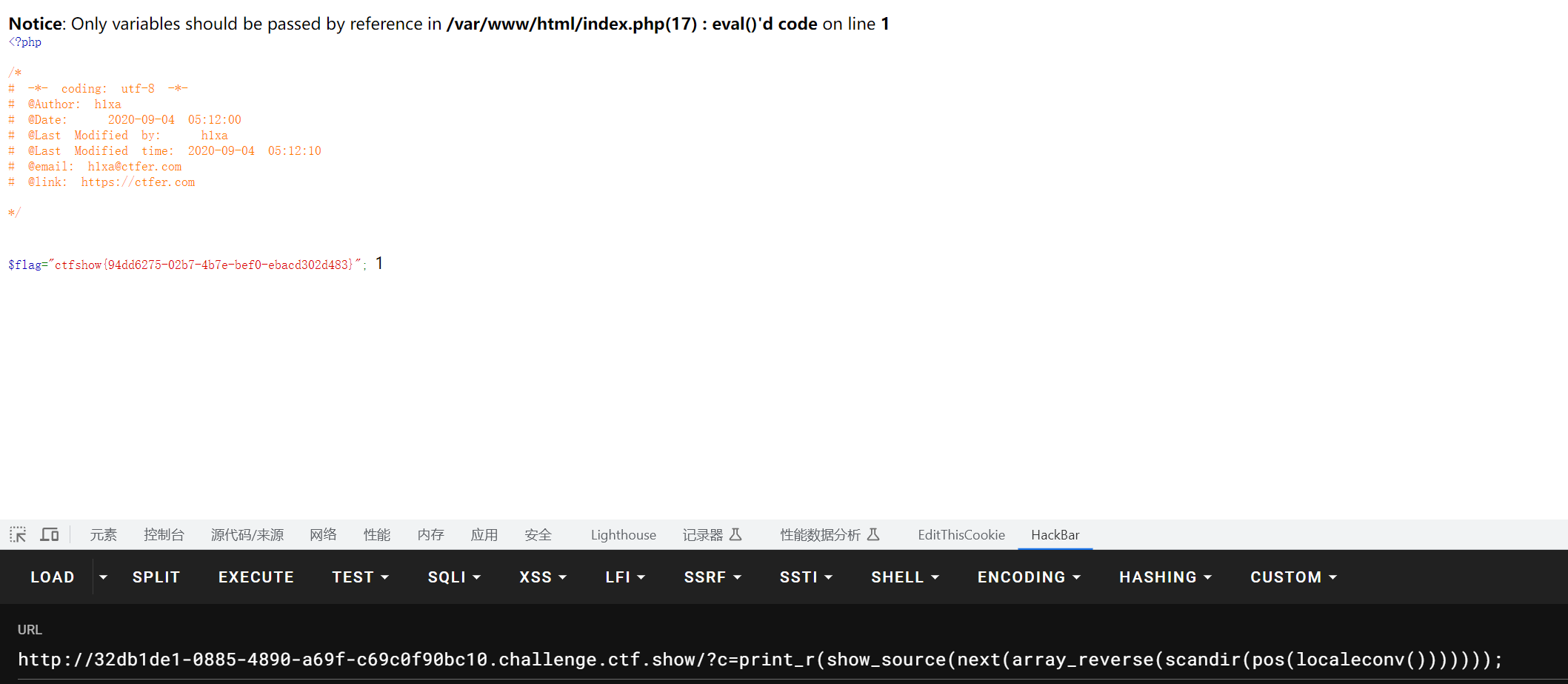Open the Lighthouse tab
Viewport: 1568px width, 684px height.
click(623, 535)
